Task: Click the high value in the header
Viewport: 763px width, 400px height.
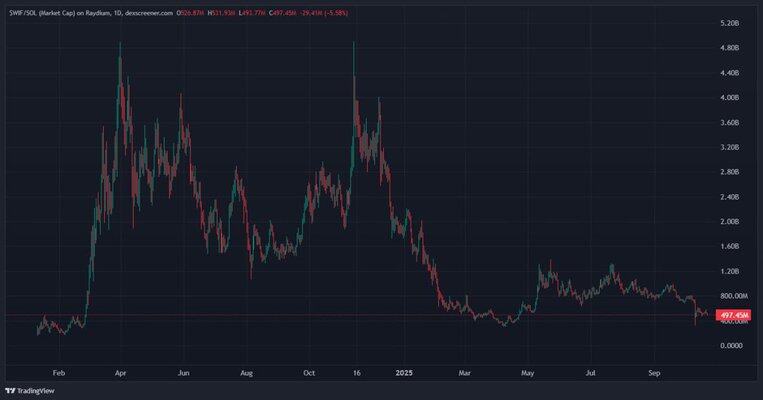Action: pyautogui.click(x=222, y=10)
